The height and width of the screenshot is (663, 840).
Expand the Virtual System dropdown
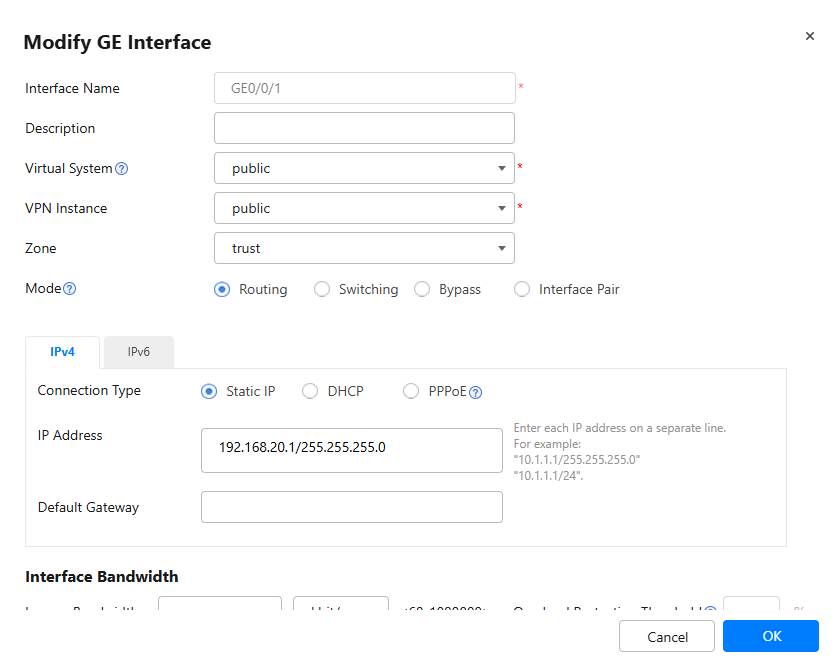[x=364, y=168]
